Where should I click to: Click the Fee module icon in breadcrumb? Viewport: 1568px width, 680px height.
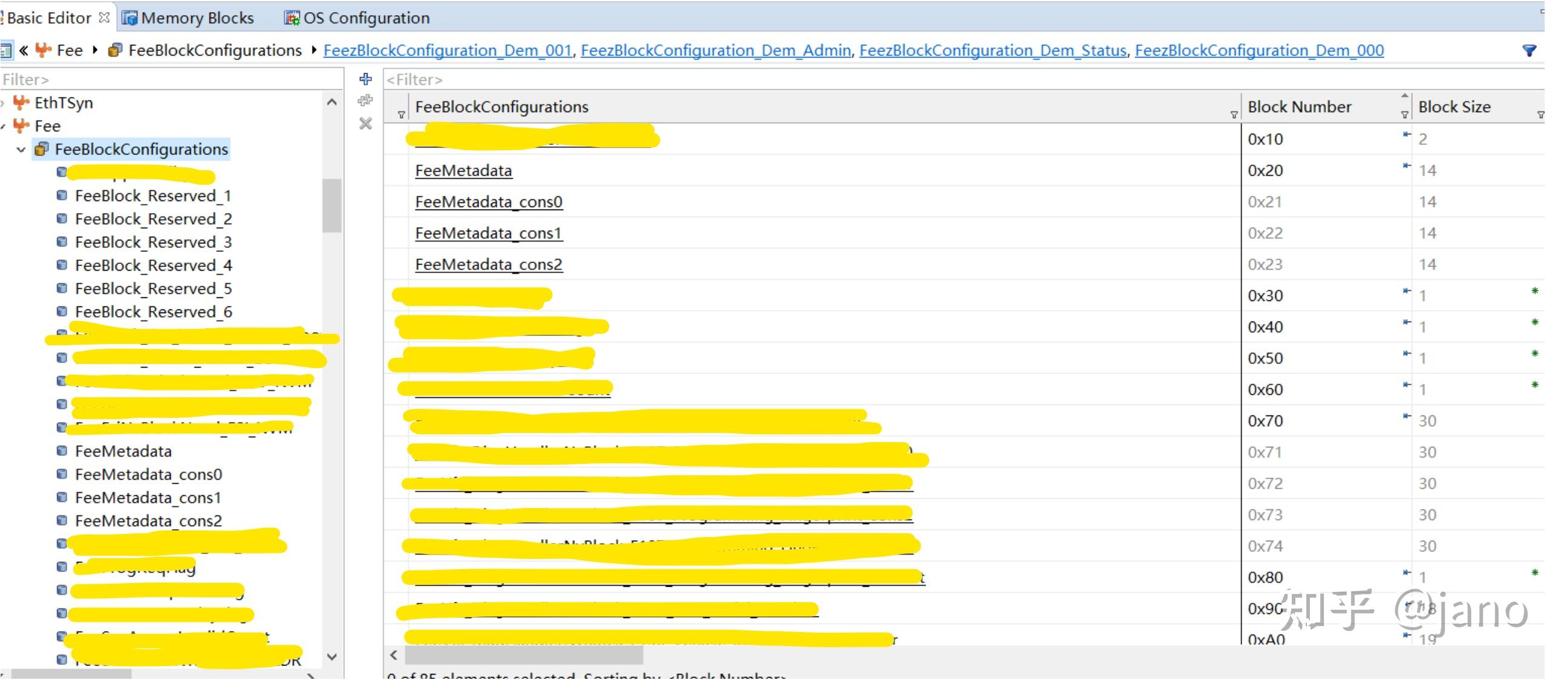pyautogui.click(x=43, y=50)
